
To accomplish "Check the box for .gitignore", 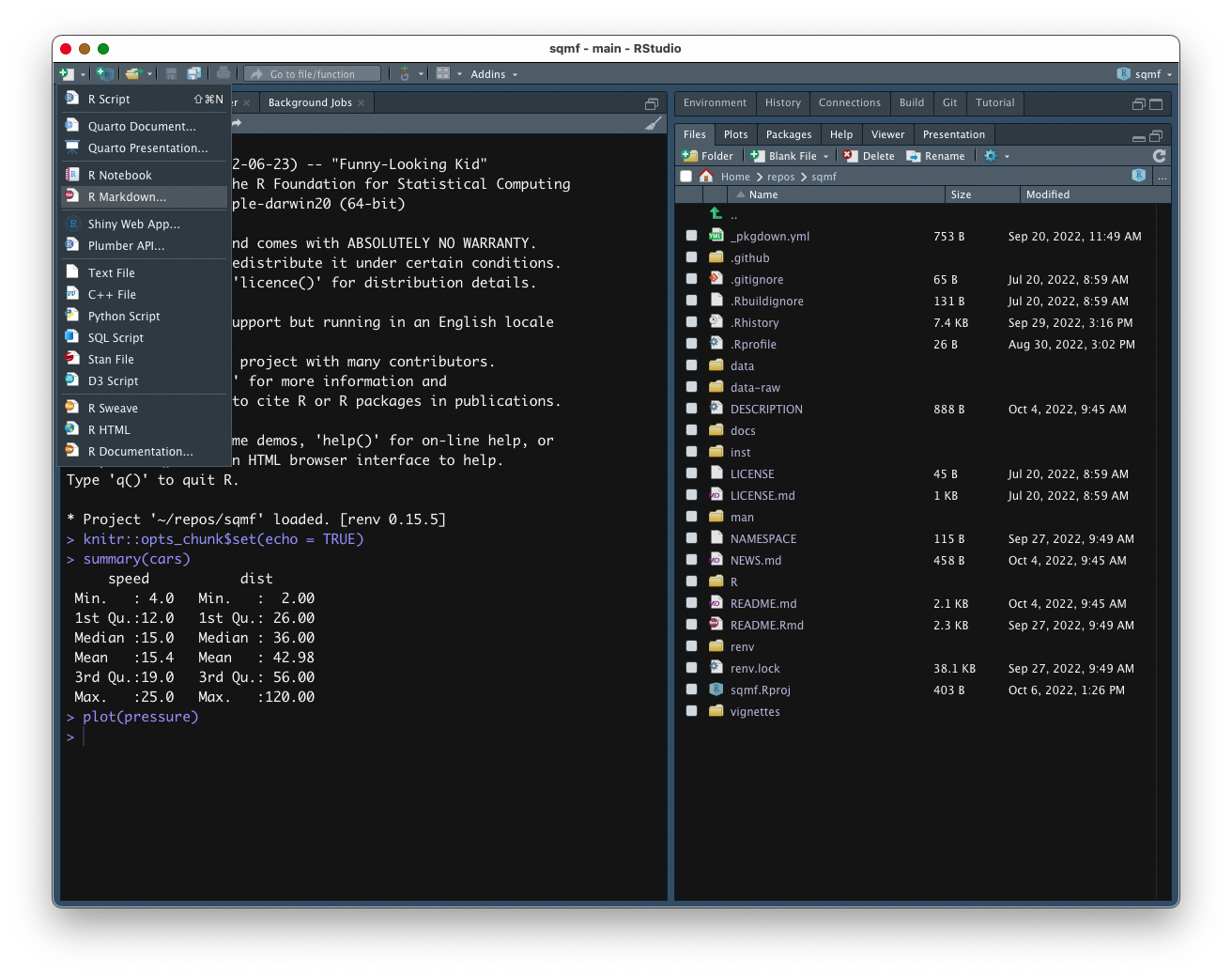I will pyautogui.click(x=692, y=280).
